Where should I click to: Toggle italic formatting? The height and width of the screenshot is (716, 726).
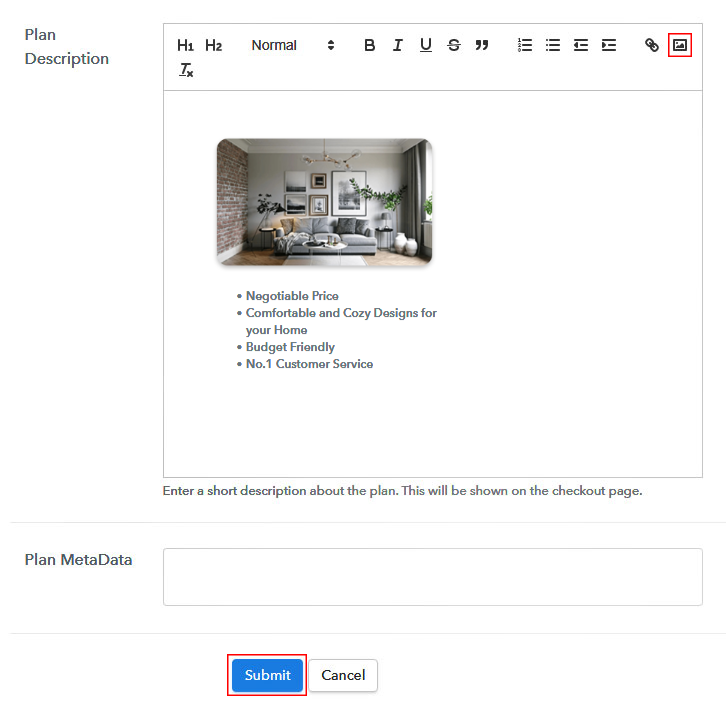pyautogui.click(x=397, y=45)
